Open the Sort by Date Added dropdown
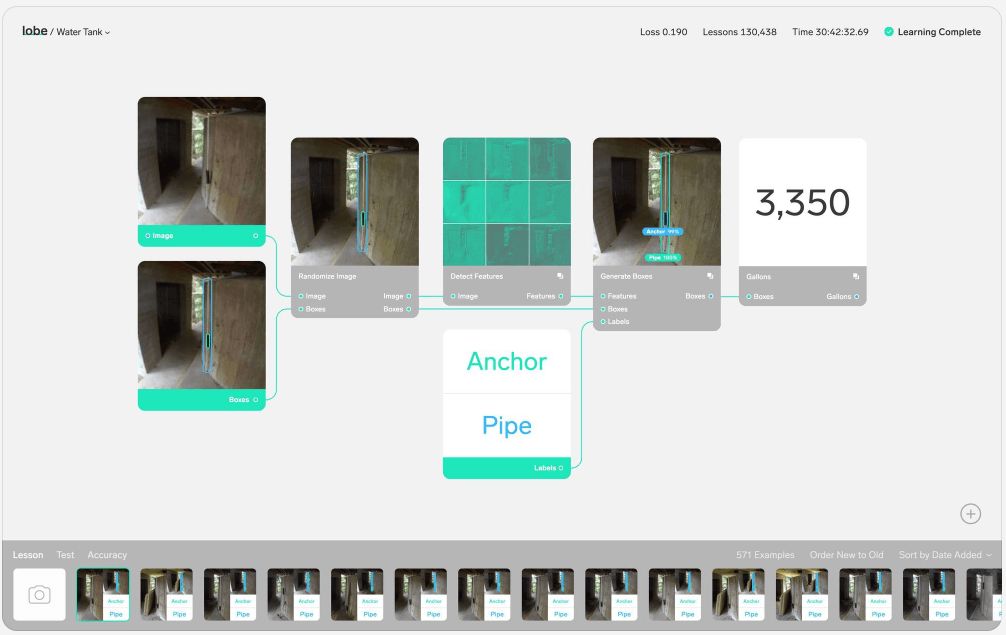 point(945,555)
